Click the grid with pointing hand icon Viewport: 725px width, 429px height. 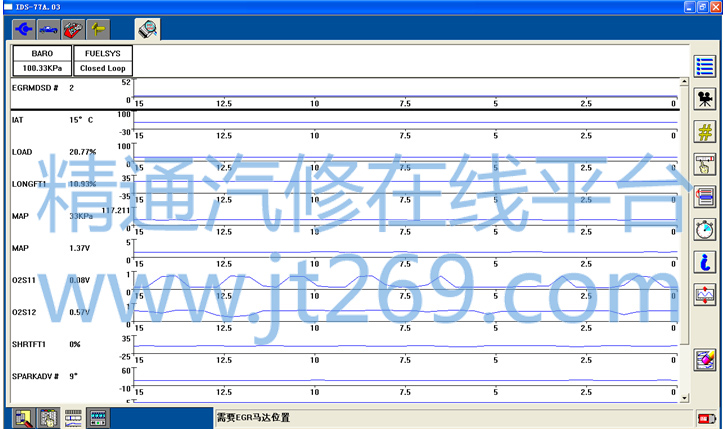click(49, 418)
